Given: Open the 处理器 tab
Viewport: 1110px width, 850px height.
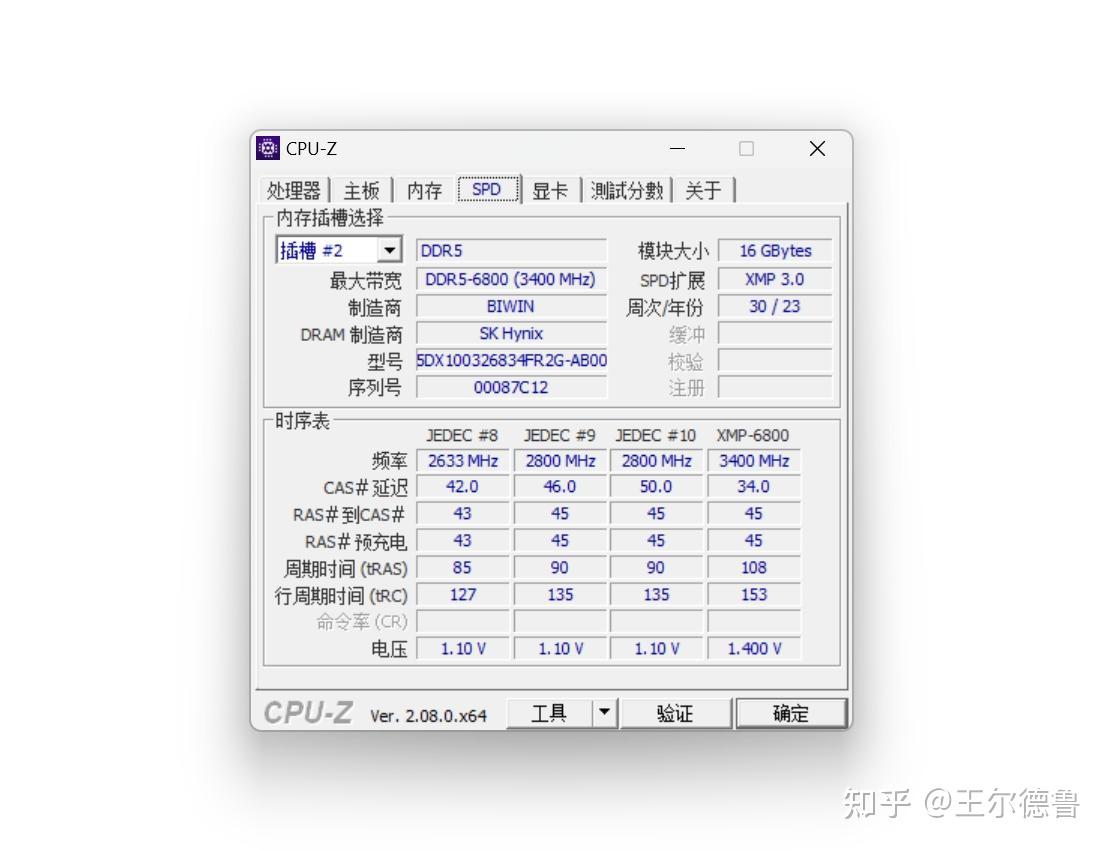Looking at the screenshot, I should coord(294,190).
